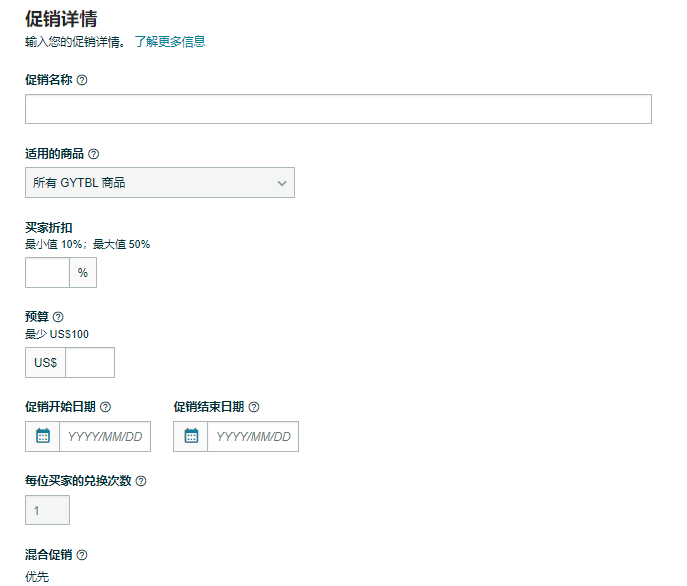Click the % suffix of discount field
687x586 pixels.
[83, 273]
